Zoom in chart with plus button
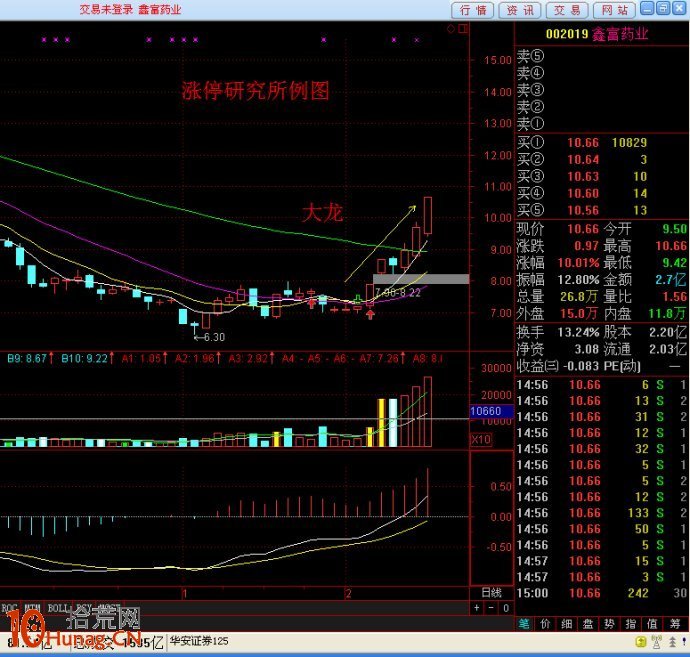The height and width of the screenshot is (657, 690). pyautogui.click(x=477, y=608)
